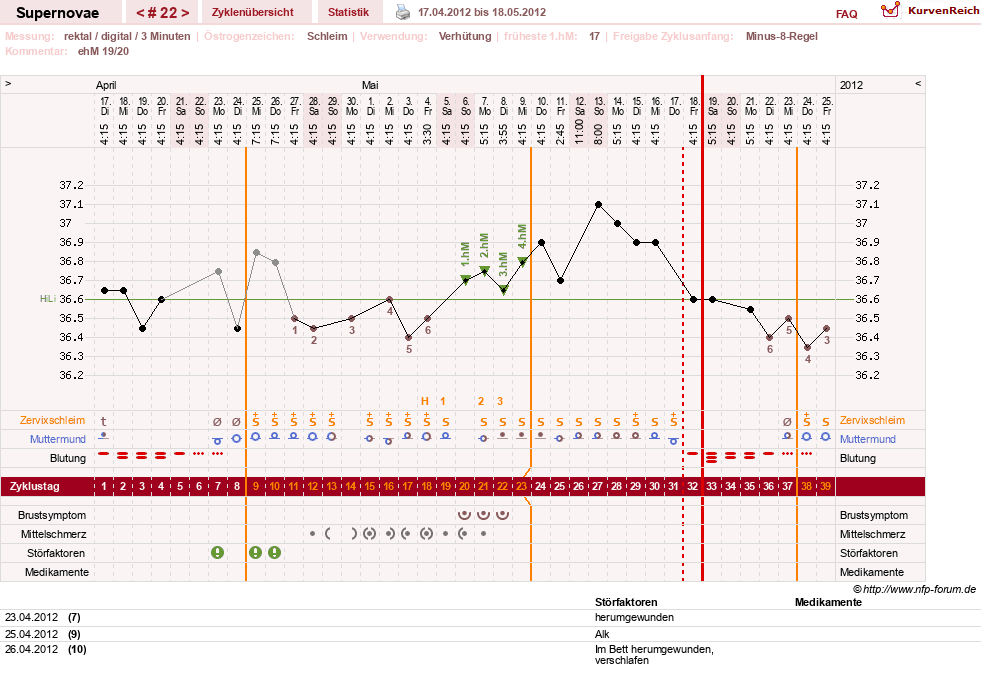Click cycle day 32 in the Zyklustag bar
The height and width of the screenshot is (695, 981).
(x=693, y=486)
